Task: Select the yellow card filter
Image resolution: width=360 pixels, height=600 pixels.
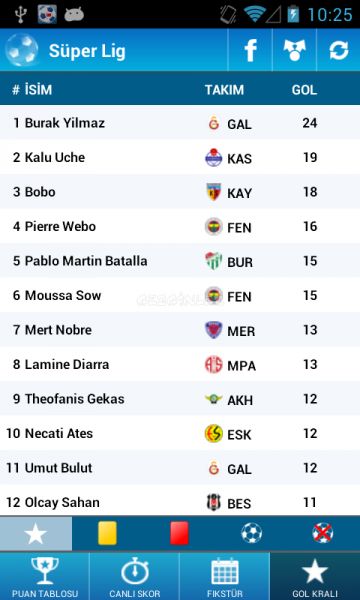Action: (107, 533)
